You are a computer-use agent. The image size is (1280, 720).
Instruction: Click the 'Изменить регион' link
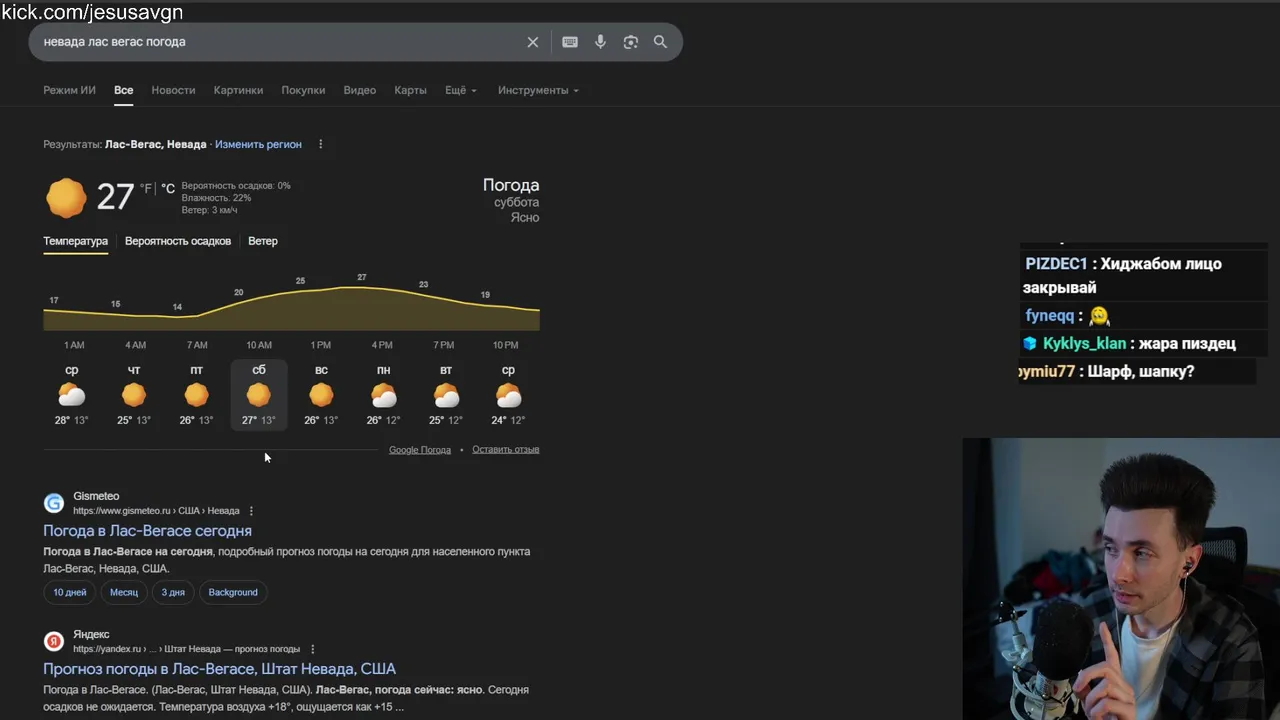pos(258,144)
